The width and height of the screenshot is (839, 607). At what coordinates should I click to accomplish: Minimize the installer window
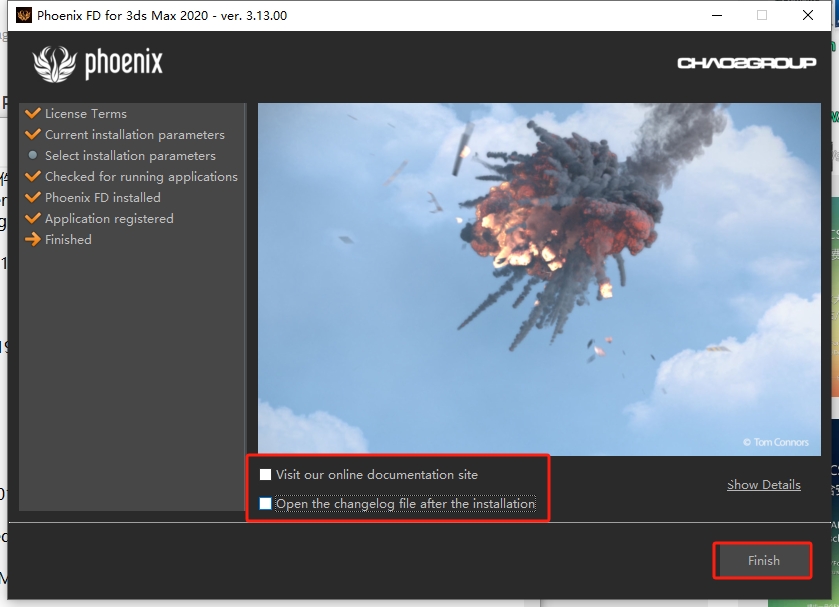[717, 15]
